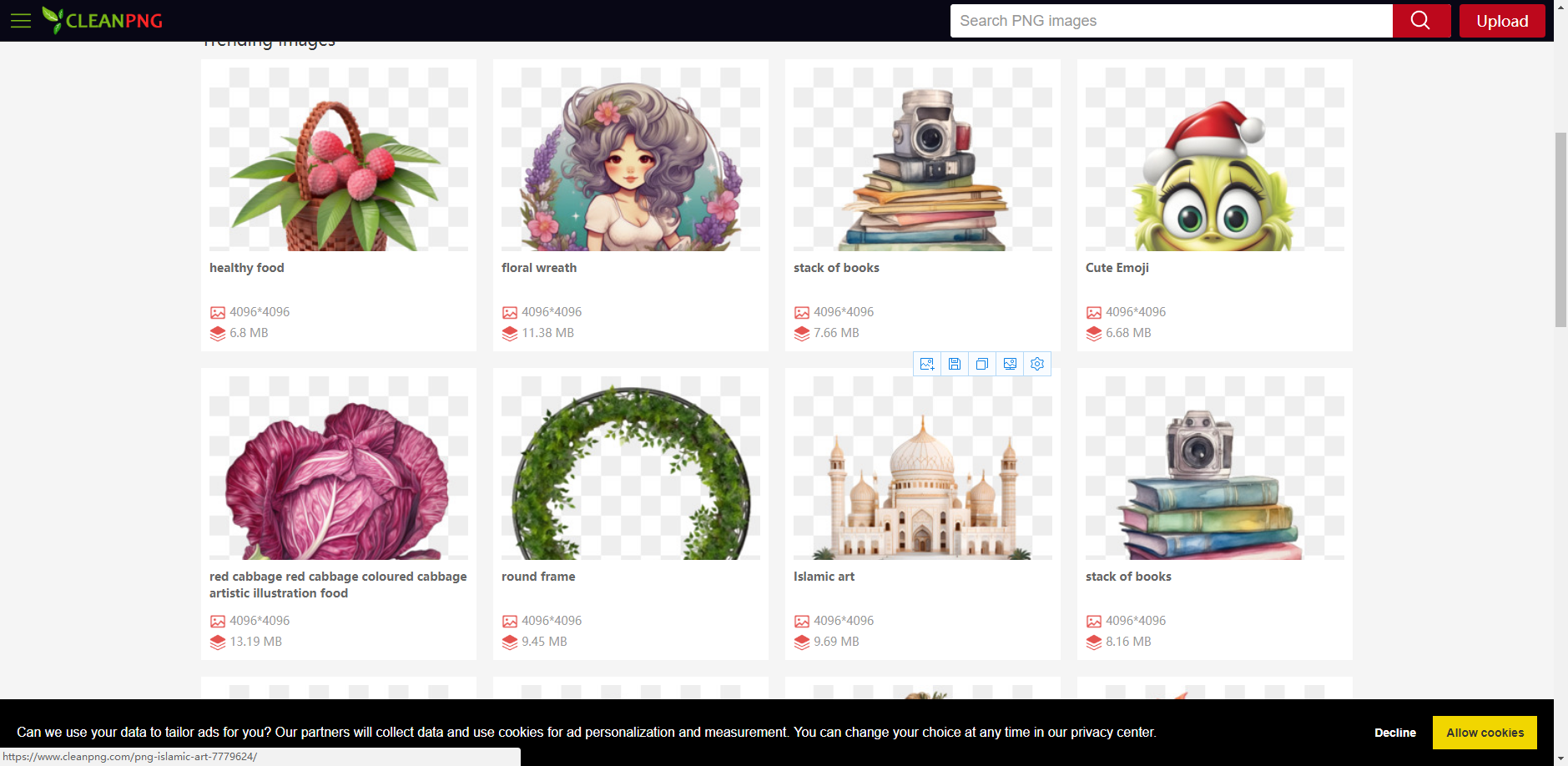This screenshot has height=766, width=1568.
Task: Decline the cookie request
Action: (x=1395, y=733)
